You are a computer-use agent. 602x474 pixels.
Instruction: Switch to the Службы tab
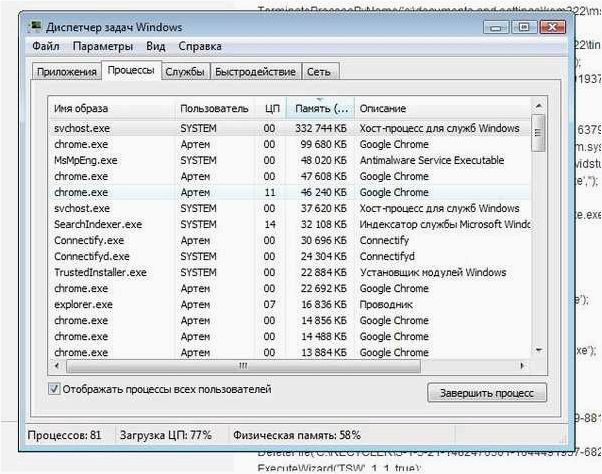pos(185,72)
